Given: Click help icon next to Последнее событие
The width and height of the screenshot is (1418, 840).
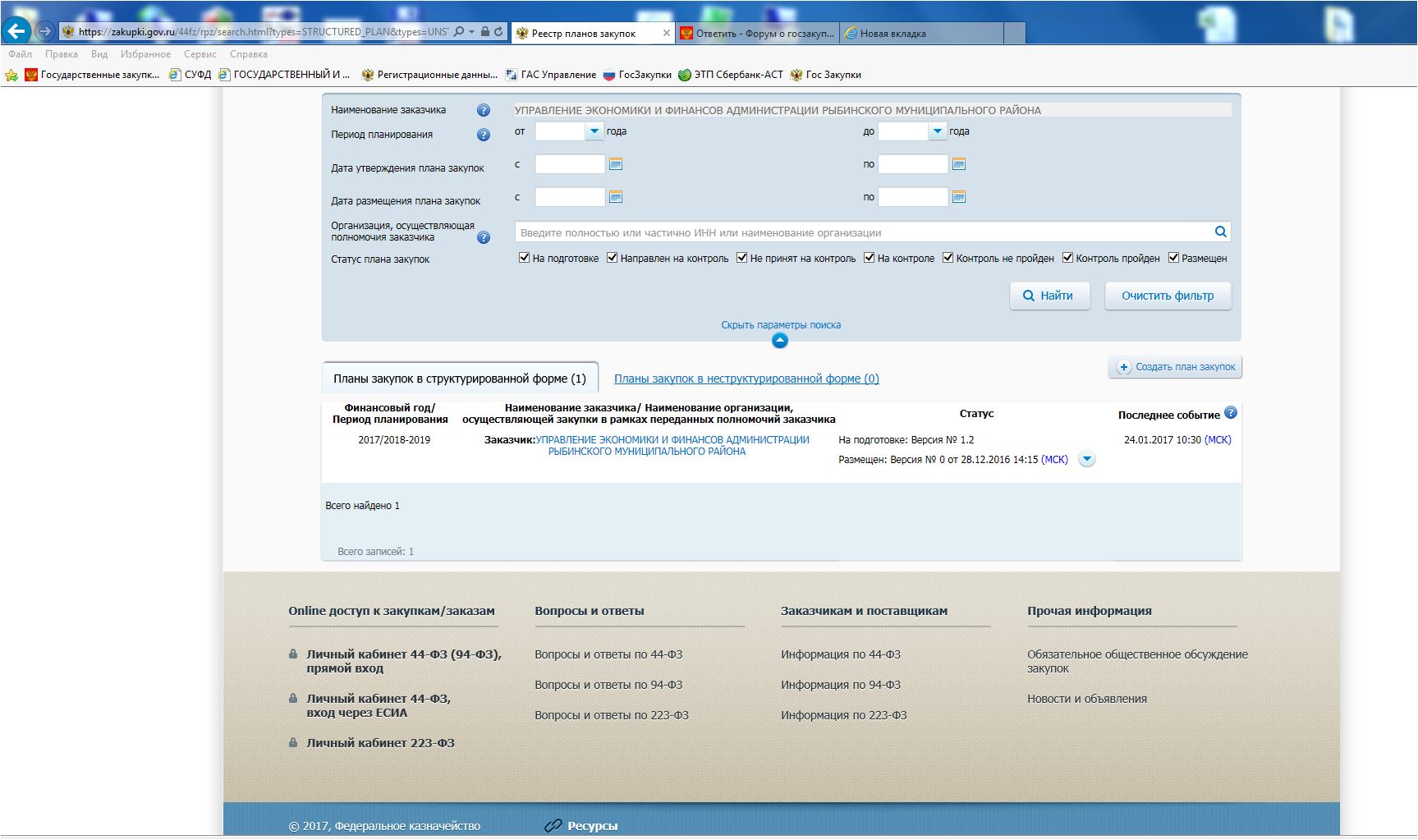Looking at the screenshot, I should 1230,413.
